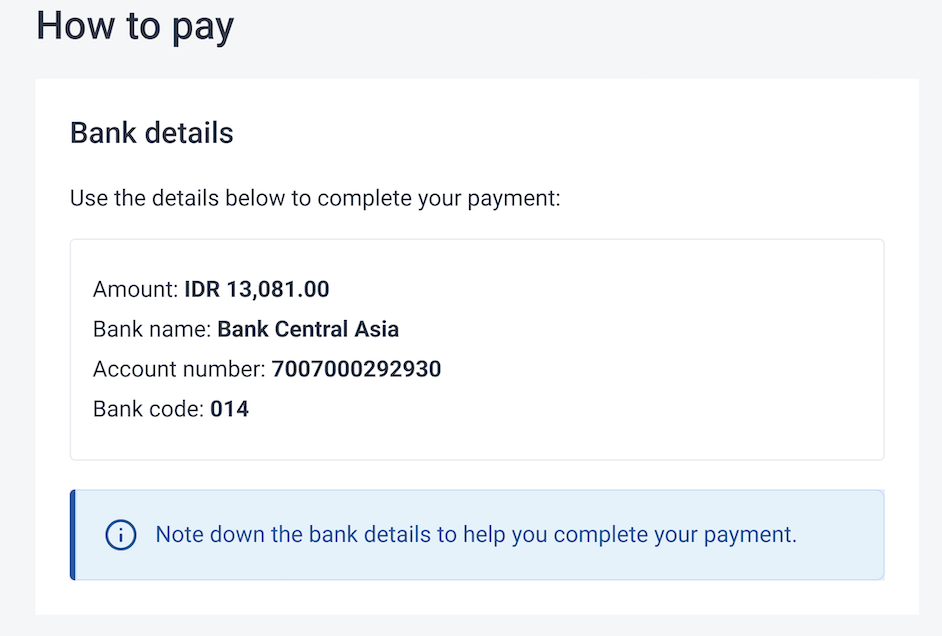942x636 pixels.
Task: Click the "Amount:" label
Action: 136,290
